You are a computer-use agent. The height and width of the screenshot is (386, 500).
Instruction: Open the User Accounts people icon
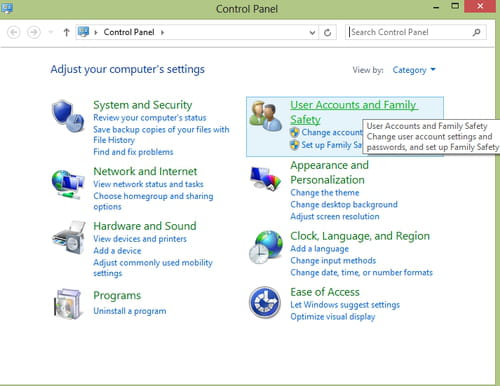coord(266,116)
